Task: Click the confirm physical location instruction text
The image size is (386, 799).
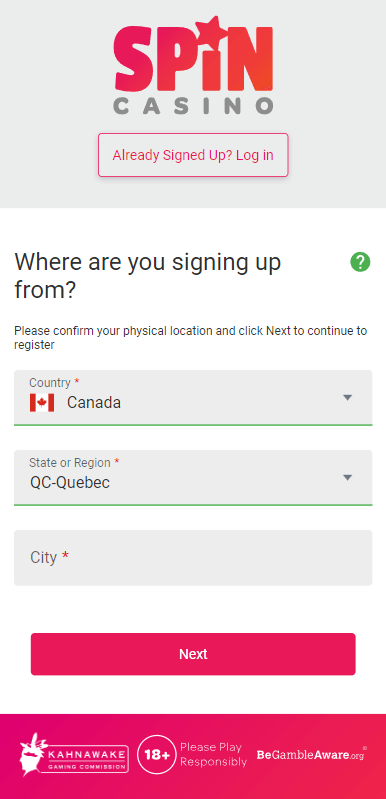Action: pos(190,337)
